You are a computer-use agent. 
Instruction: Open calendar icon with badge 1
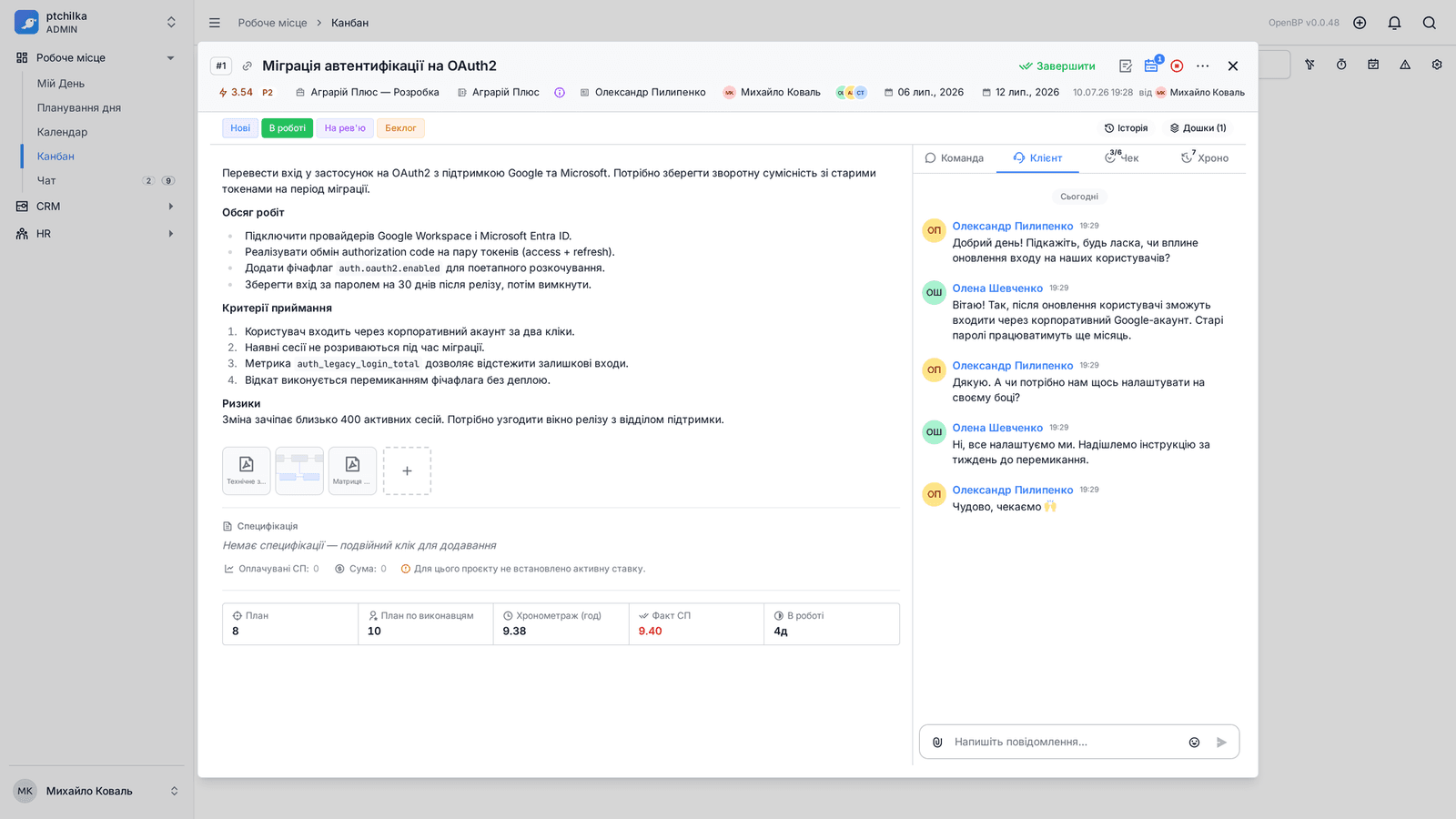(1151, 66)
